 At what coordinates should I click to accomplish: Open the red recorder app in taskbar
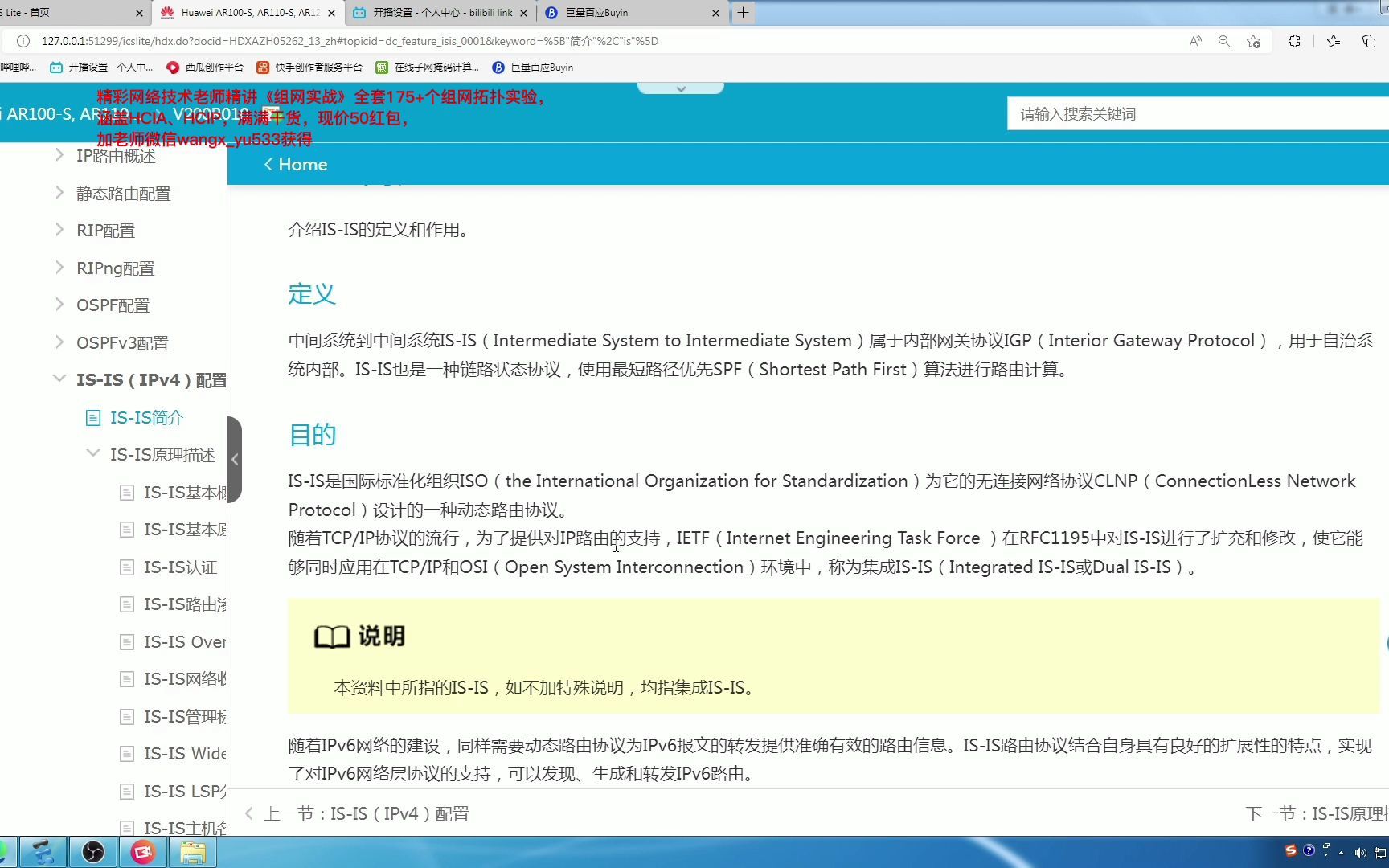coord(142,852)
